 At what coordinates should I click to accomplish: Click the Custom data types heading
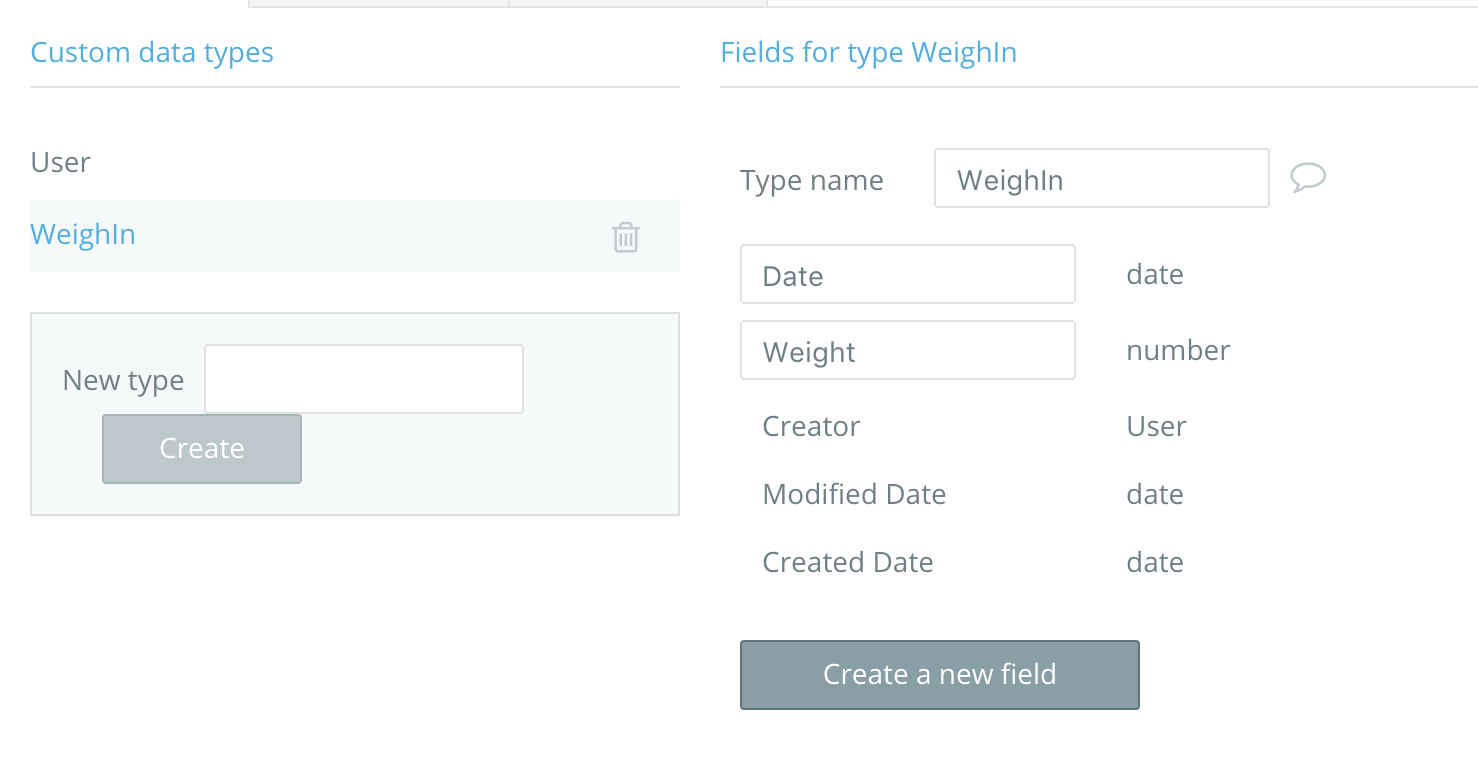click(152, 52)
